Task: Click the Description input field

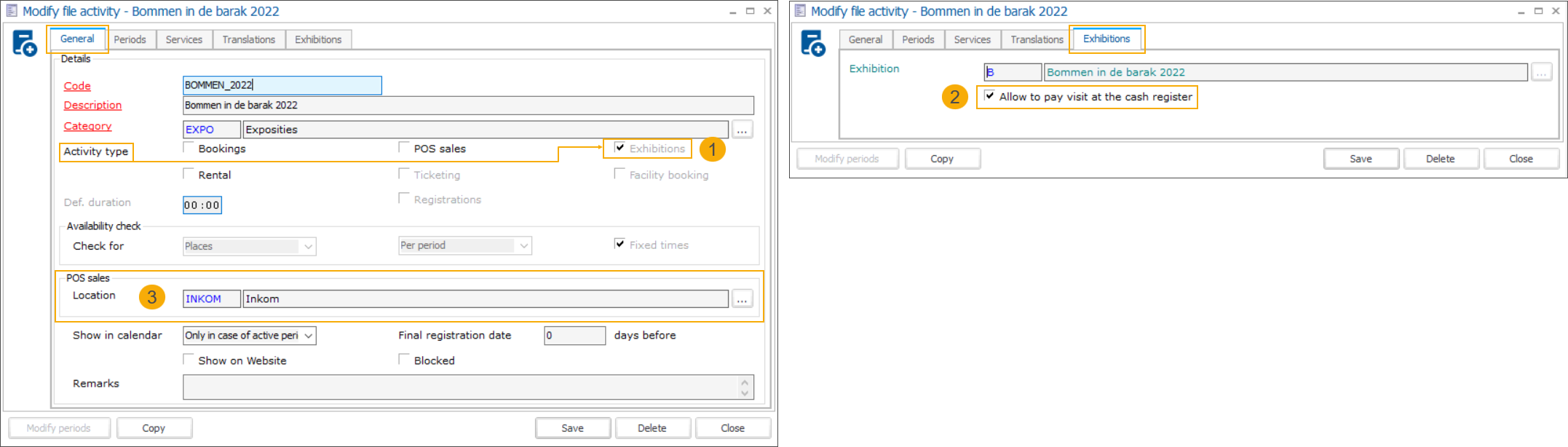Action: point(468,105)
